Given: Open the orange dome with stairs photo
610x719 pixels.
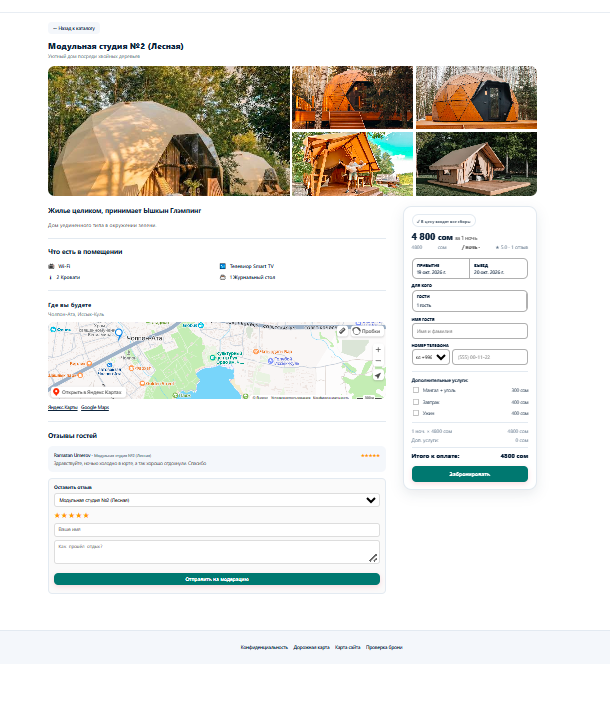Looking at the screenshot, I should click(352, 97).
